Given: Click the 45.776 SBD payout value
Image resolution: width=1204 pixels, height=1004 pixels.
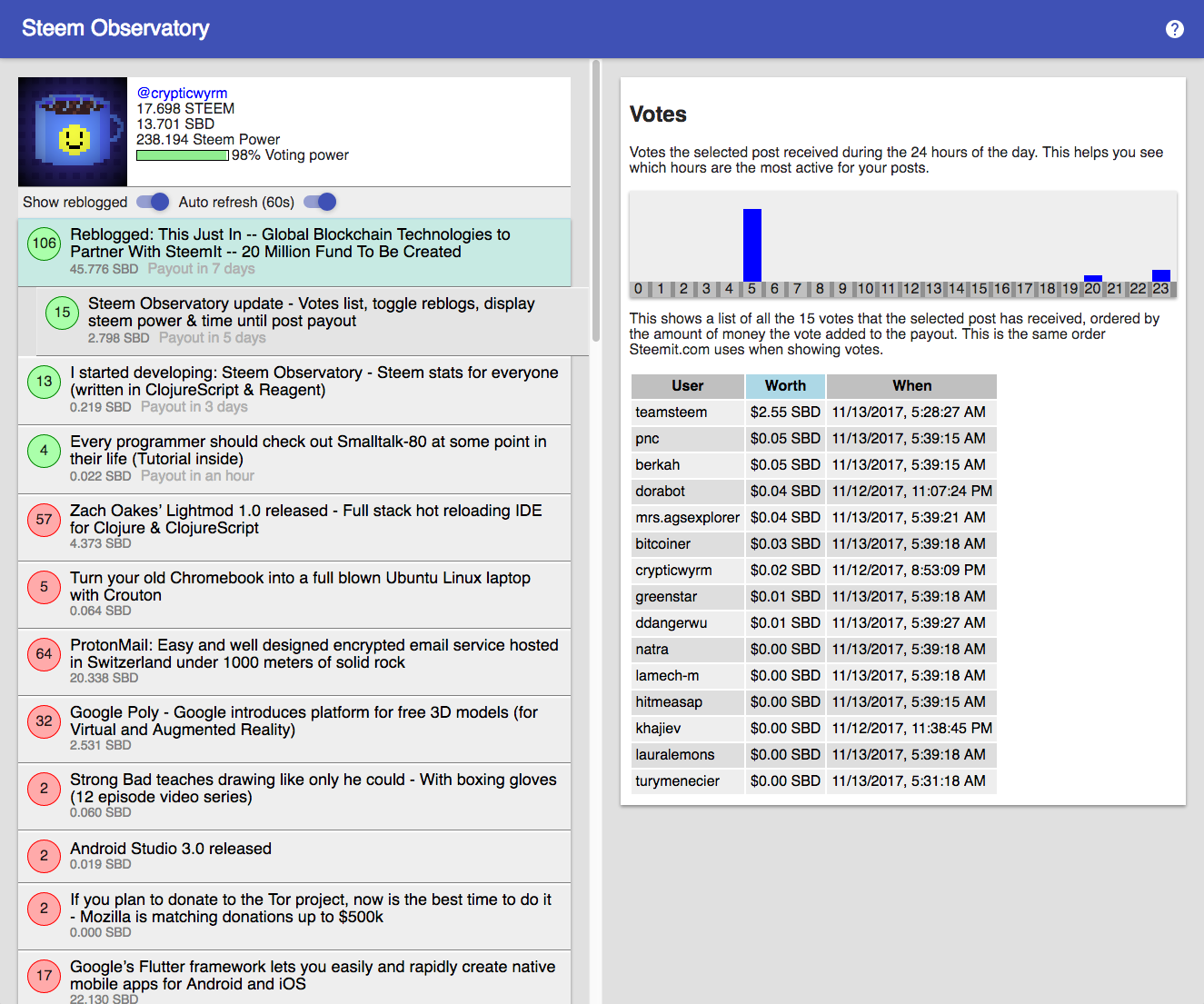Looking at the screenshot, I should 104,269.
